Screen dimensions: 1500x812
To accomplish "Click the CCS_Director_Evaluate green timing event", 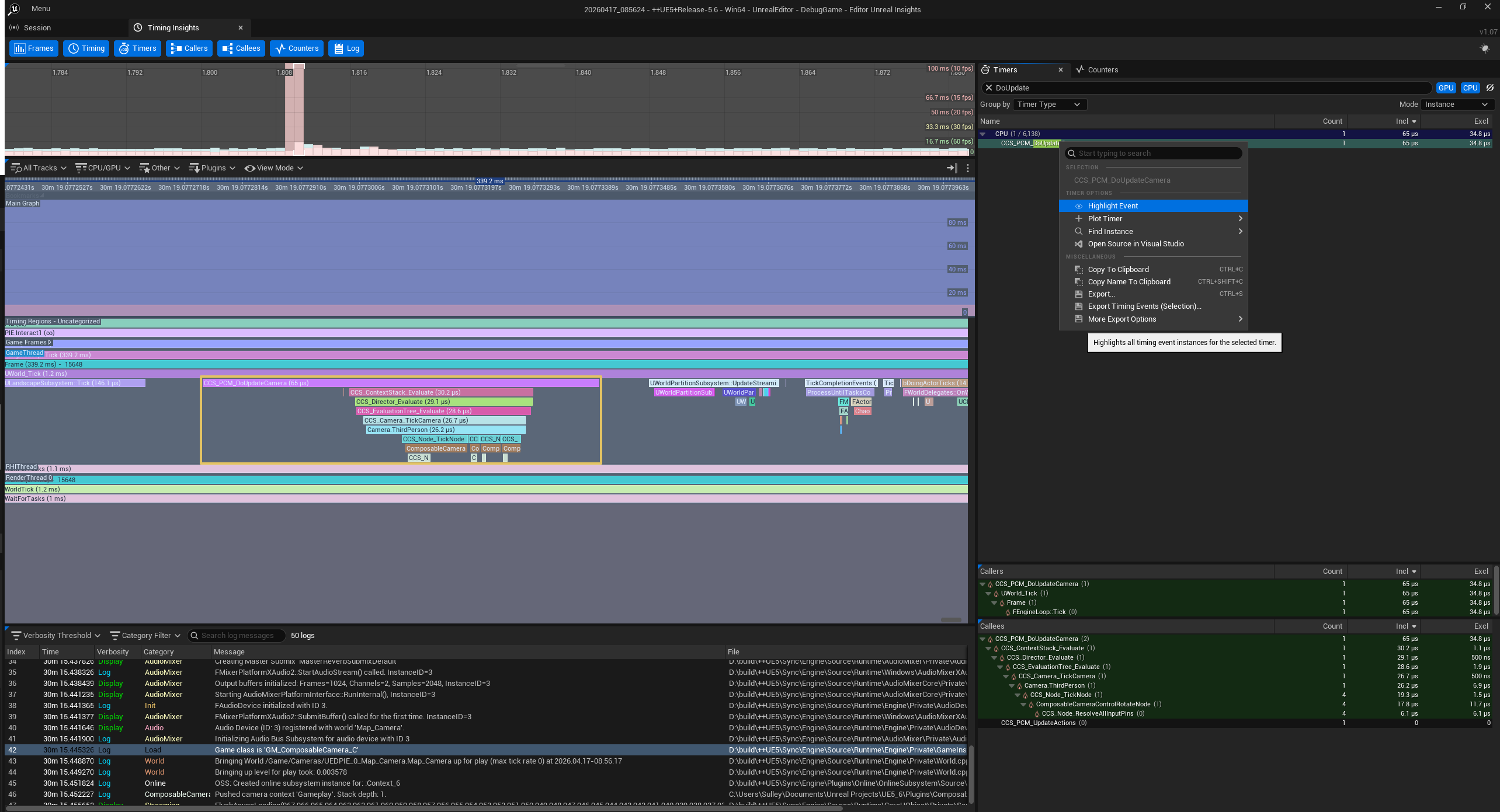I will pos(443,402).
